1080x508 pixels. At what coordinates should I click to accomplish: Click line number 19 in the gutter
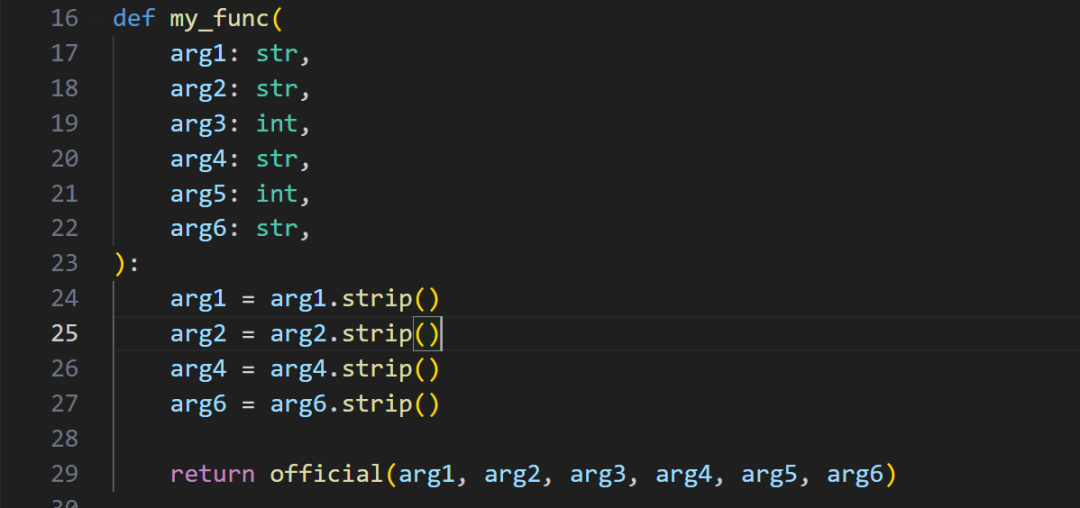65,124
